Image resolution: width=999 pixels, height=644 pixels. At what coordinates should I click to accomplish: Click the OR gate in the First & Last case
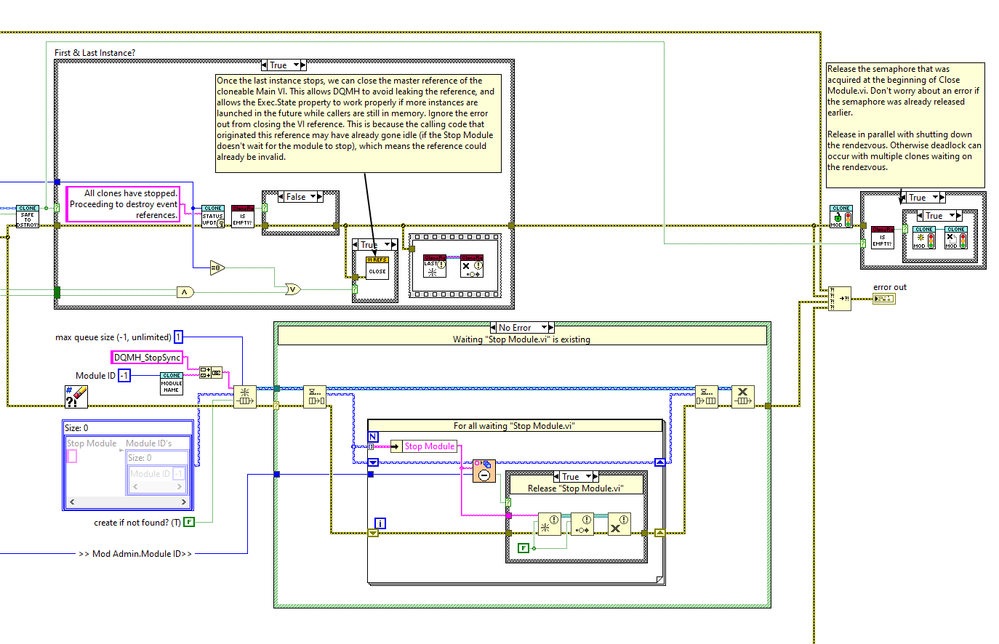point(292,289)
